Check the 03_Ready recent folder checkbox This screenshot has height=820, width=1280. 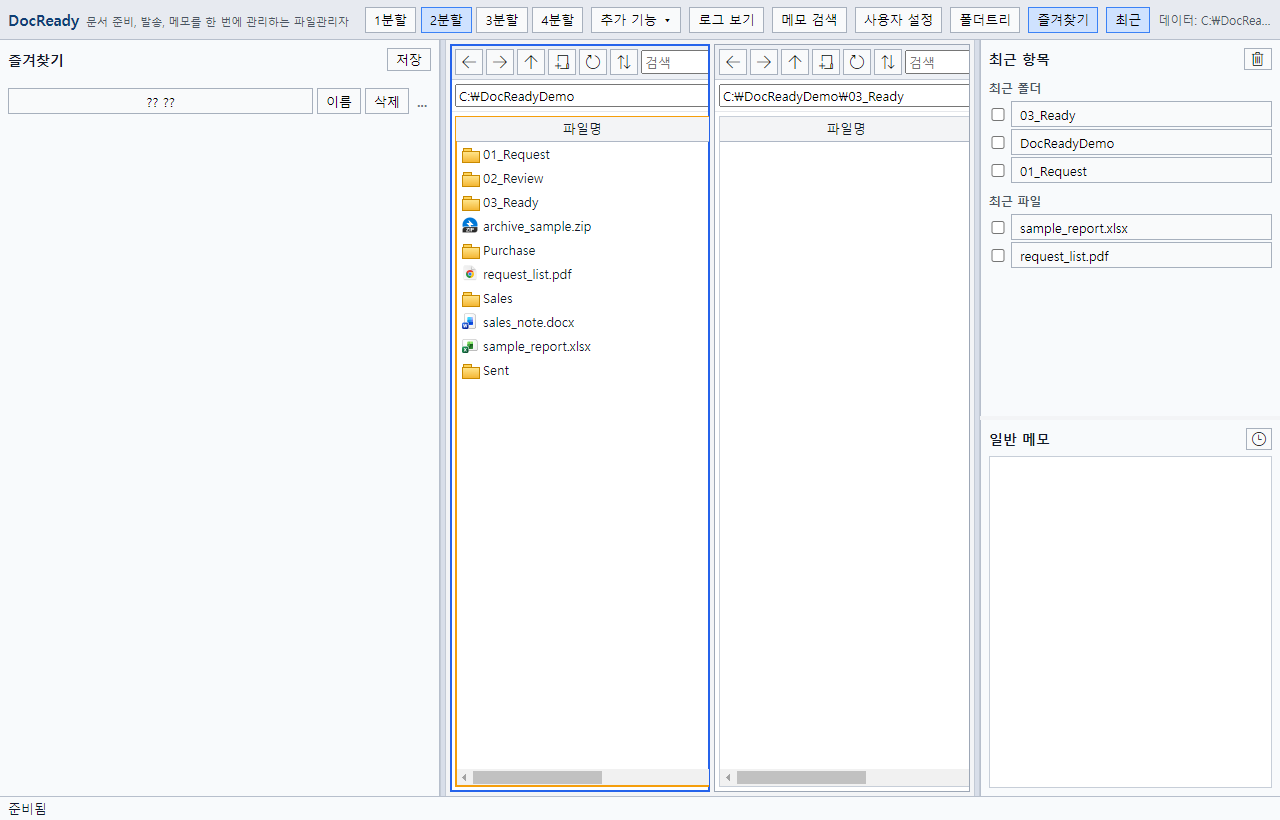(998, 115)
